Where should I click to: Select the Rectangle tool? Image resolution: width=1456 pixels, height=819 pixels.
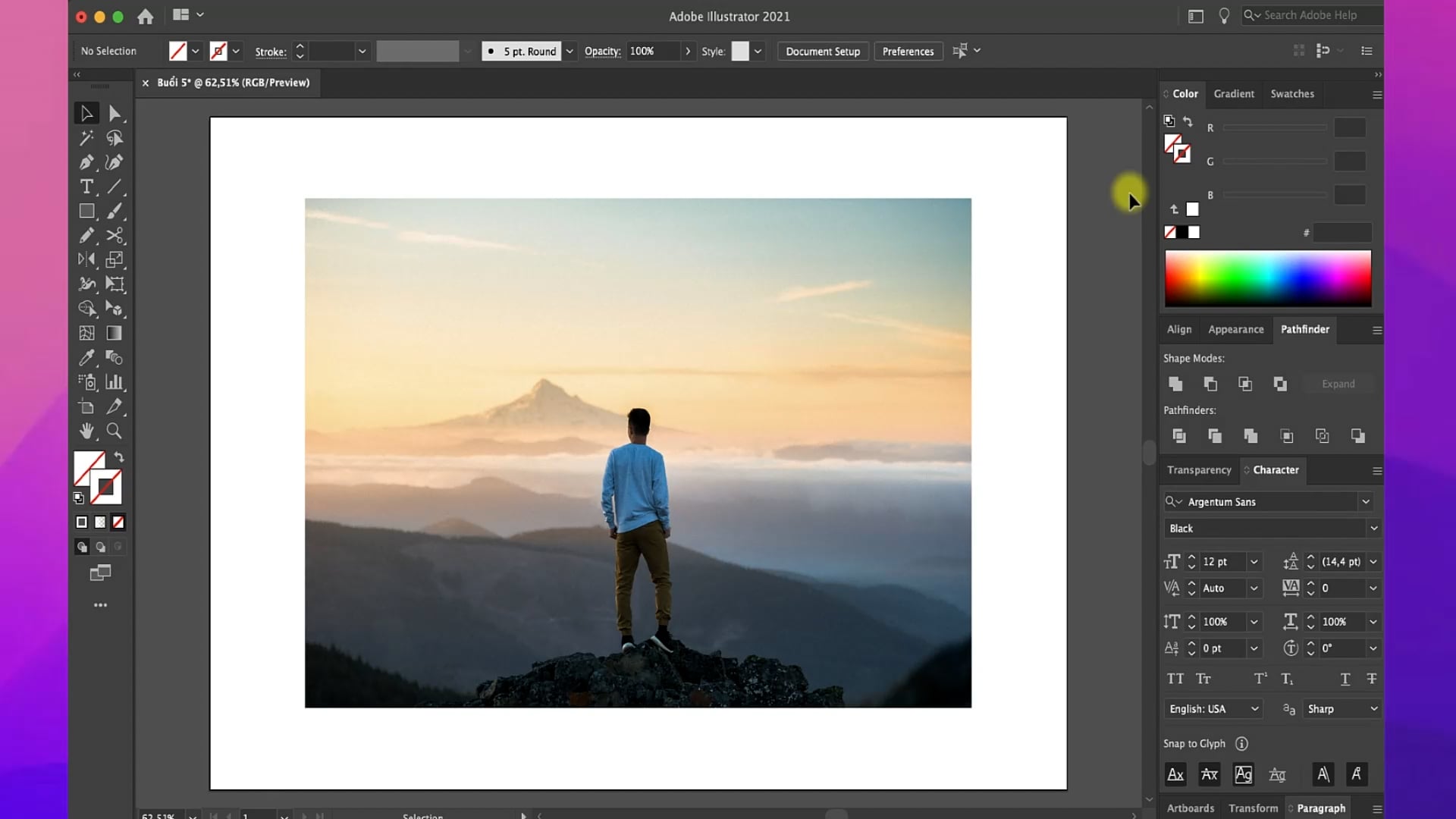[x=86, y=211]
